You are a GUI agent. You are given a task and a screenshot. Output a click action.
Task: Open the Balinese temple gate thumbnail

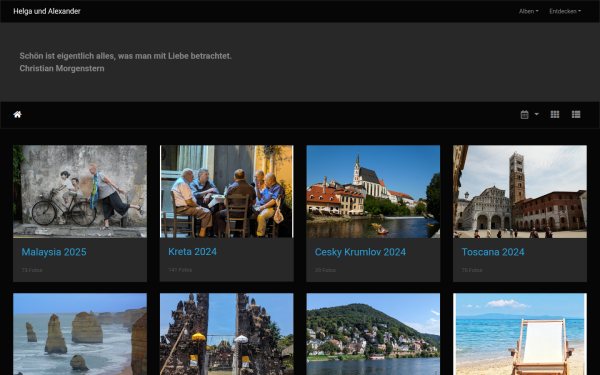(227, 334)
